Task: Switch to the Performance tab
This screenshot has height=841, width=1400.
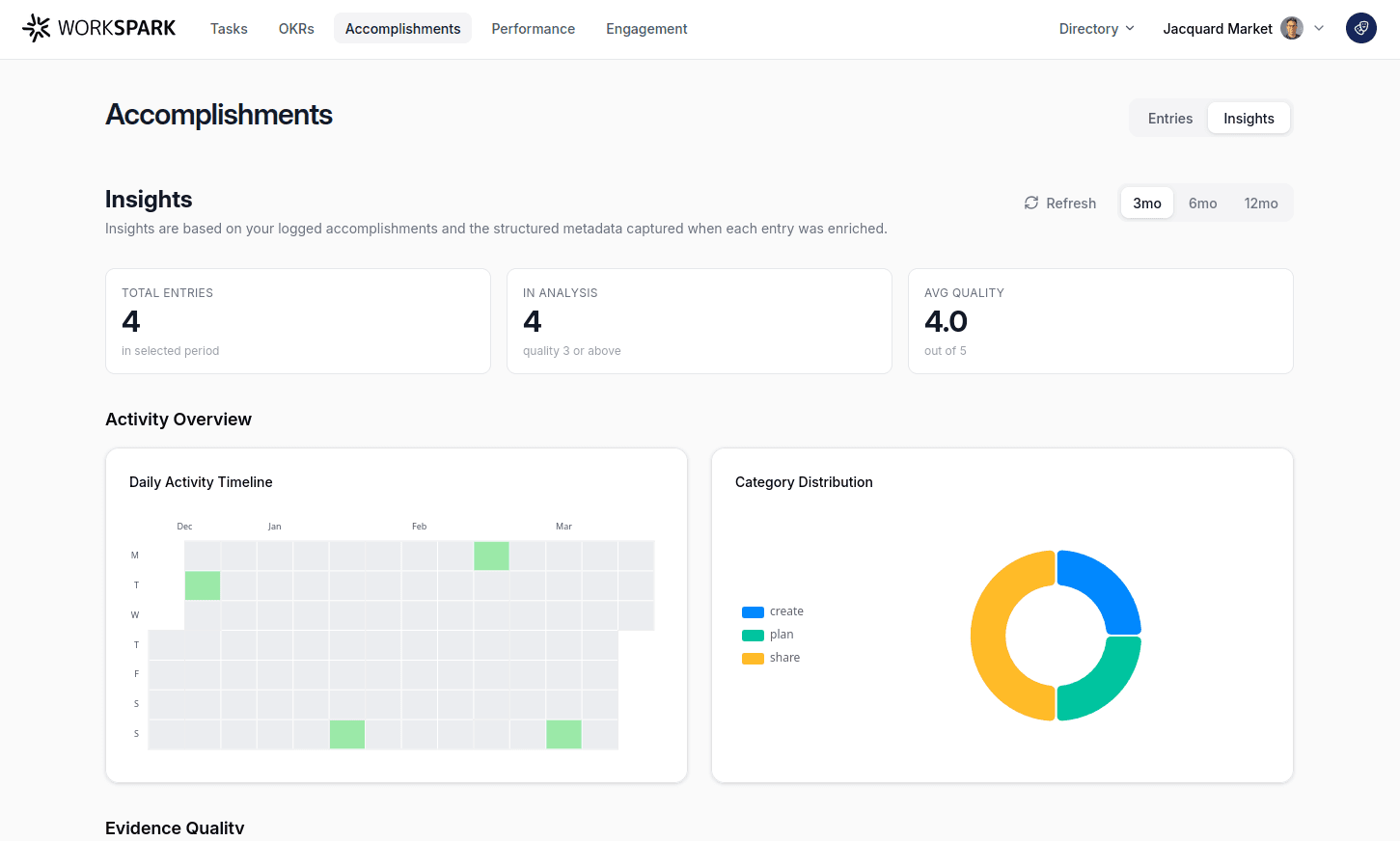Action: [533, 28]
